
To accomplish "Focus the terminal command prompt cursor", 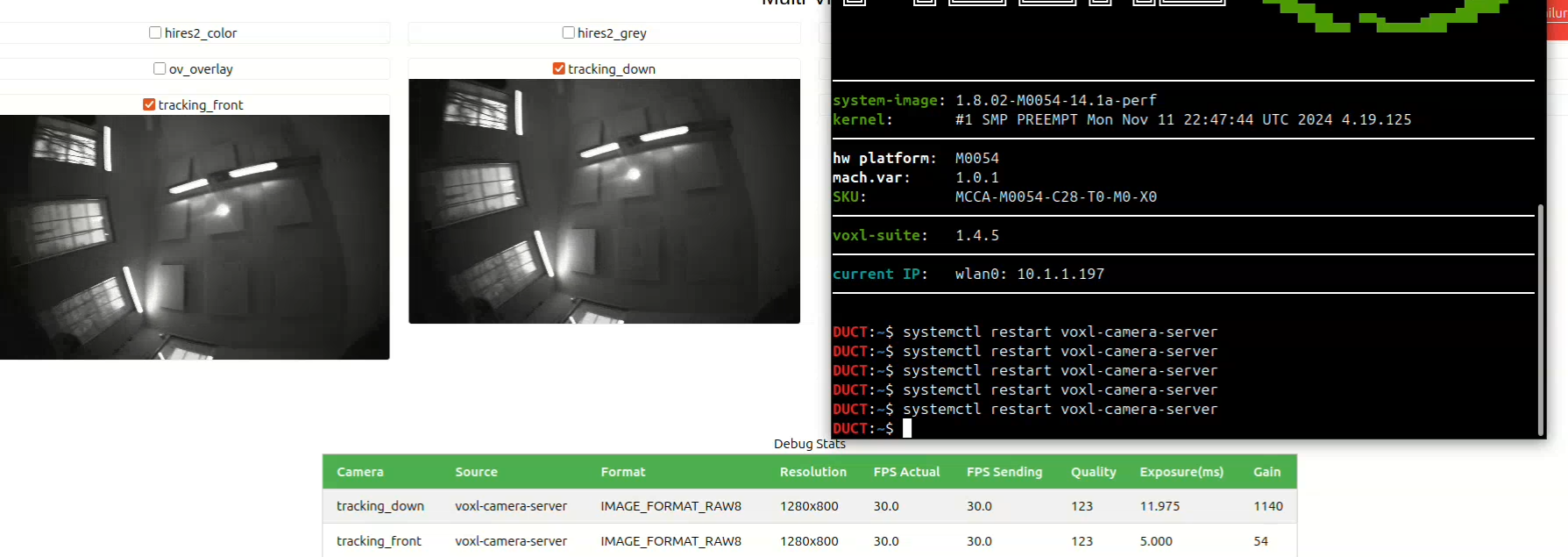I will point(907,428).
